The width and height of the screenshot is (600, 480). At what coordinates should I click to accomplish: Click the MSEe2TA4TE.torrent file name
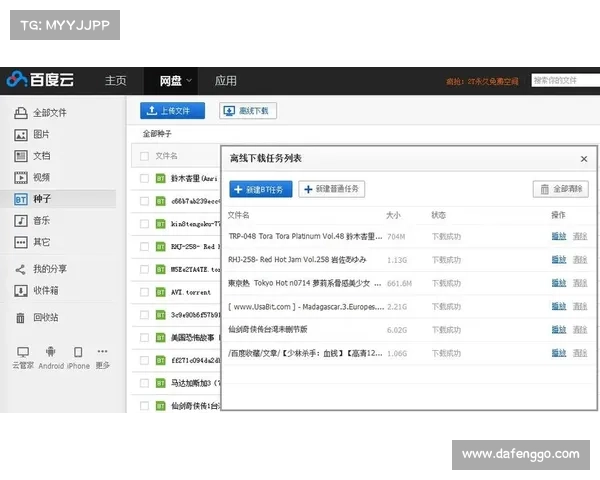point(195,269)
